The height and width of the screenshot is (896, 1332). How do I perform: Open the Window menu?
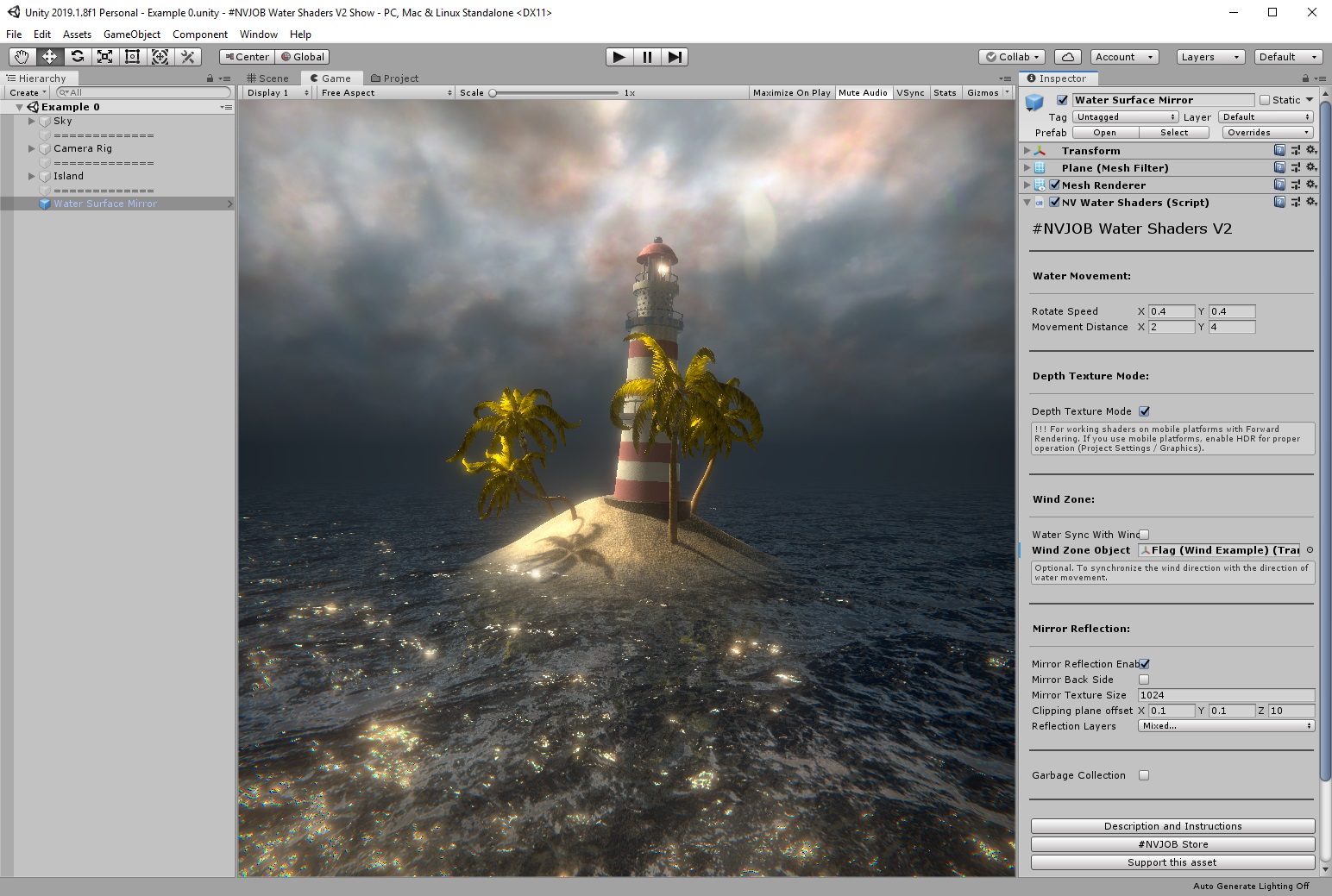(x=259, y=34)
